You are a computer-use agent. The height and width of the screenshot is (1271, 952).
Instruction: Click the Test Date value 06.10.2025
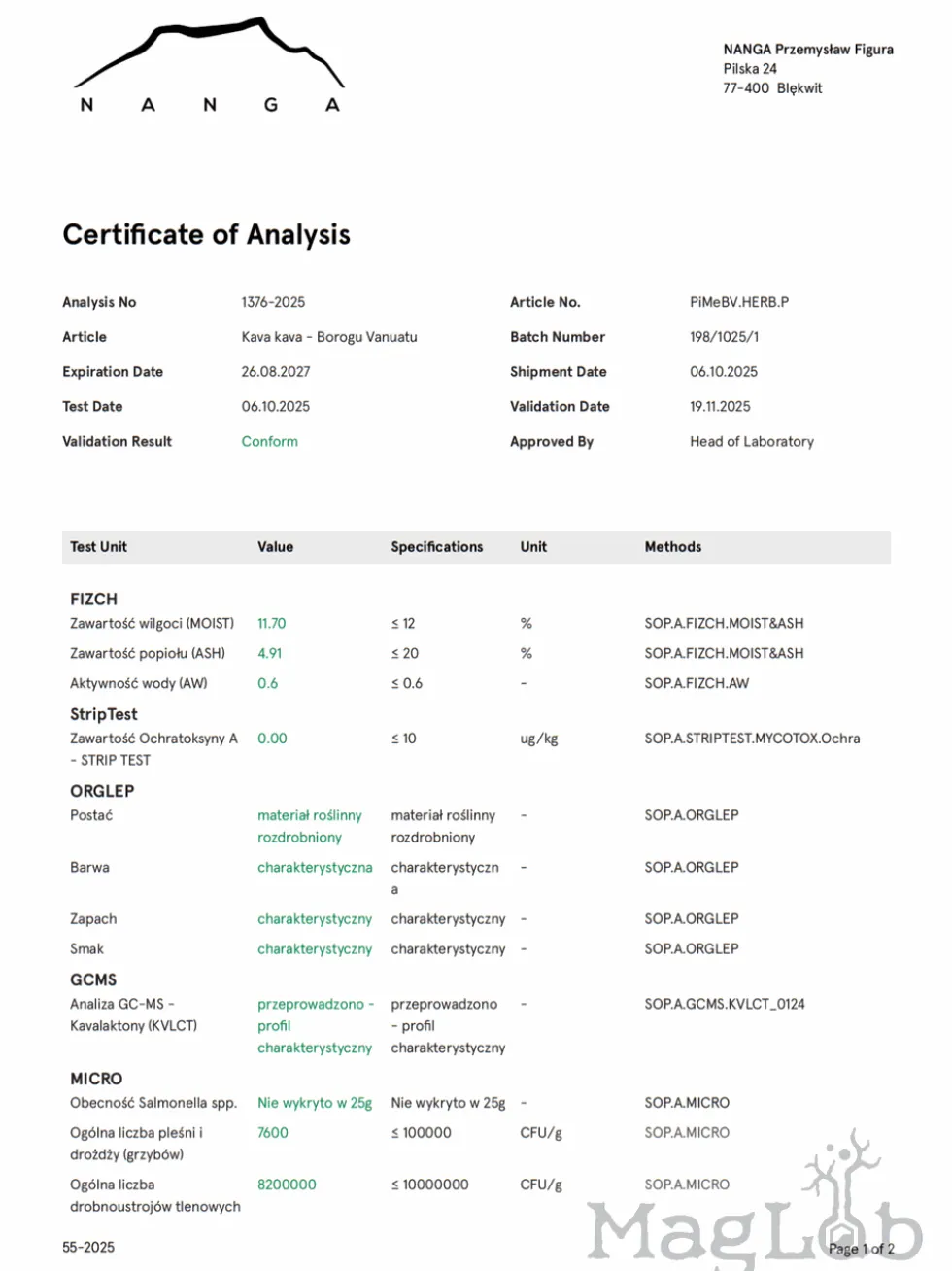[x=276, y=407]
